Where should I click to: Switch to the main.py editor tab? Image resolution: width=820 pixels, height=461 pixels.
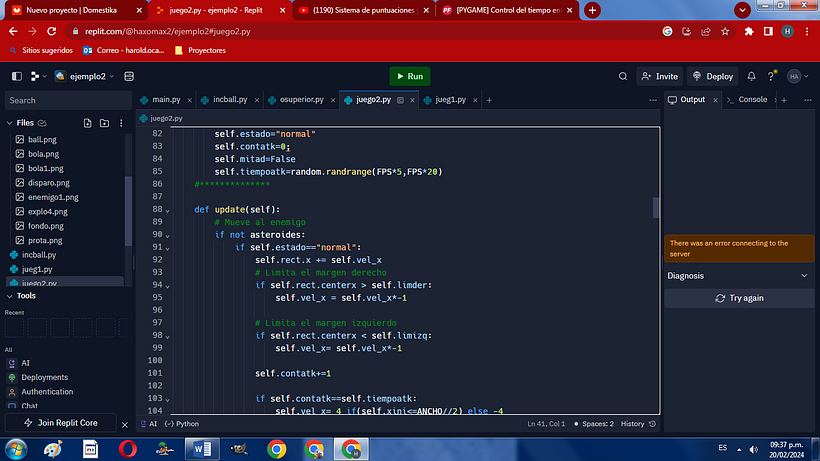click(166, 99)
